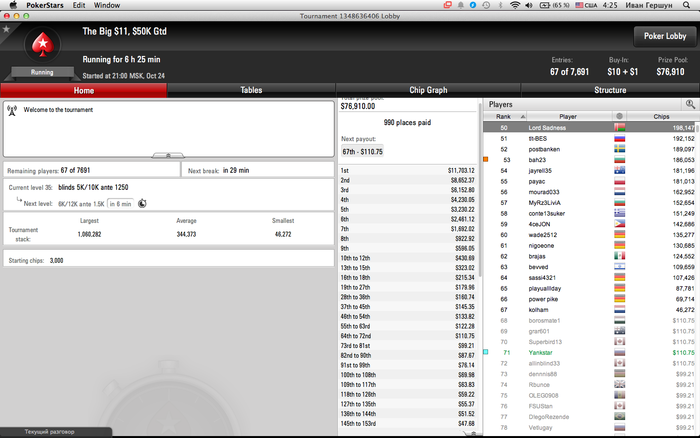Click the favorite star icon
This screenshot has height=438, width=700.
[6, 29]
